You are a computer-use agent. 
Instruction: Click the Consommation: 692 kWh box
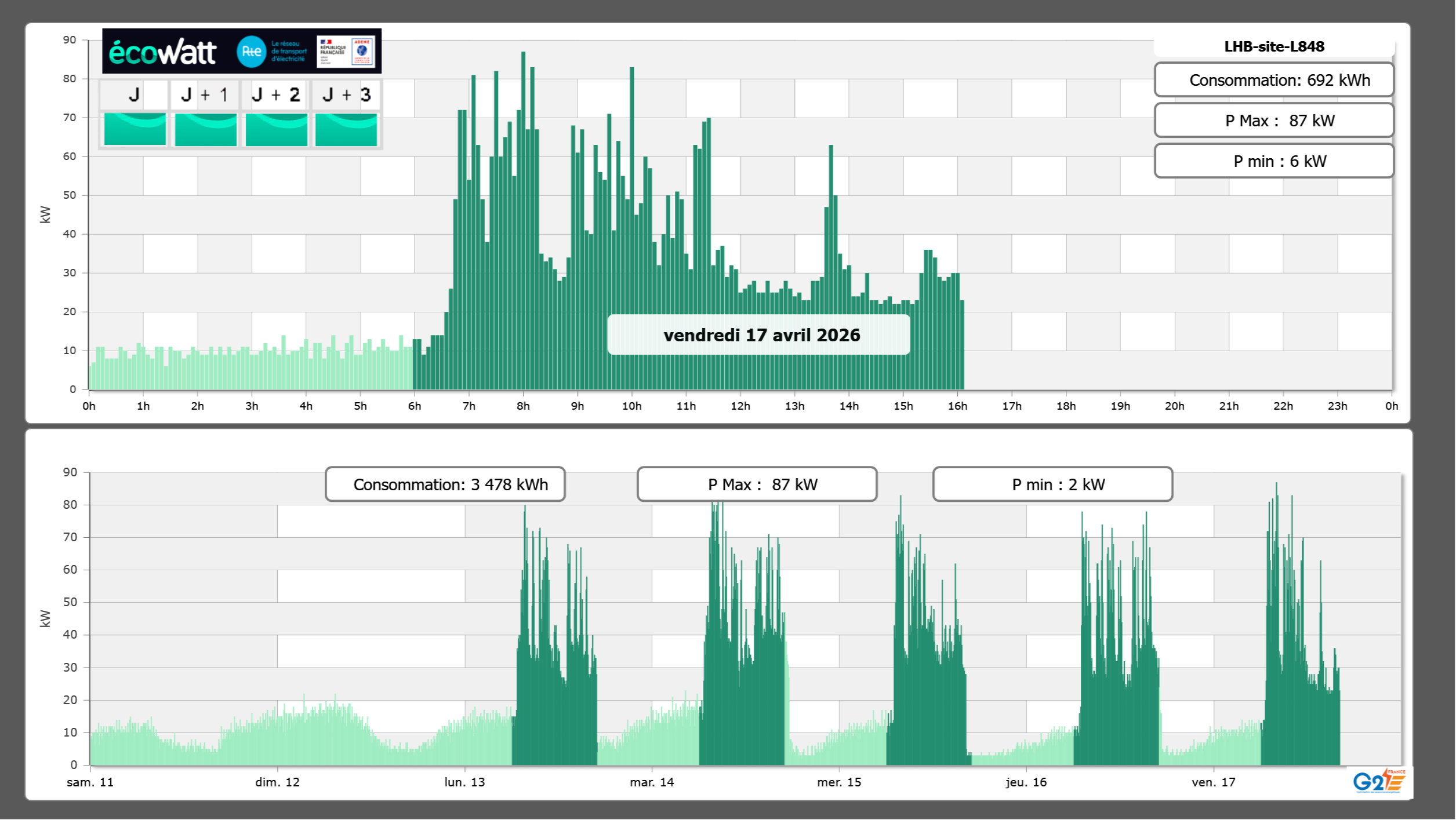pos(1274,80)
